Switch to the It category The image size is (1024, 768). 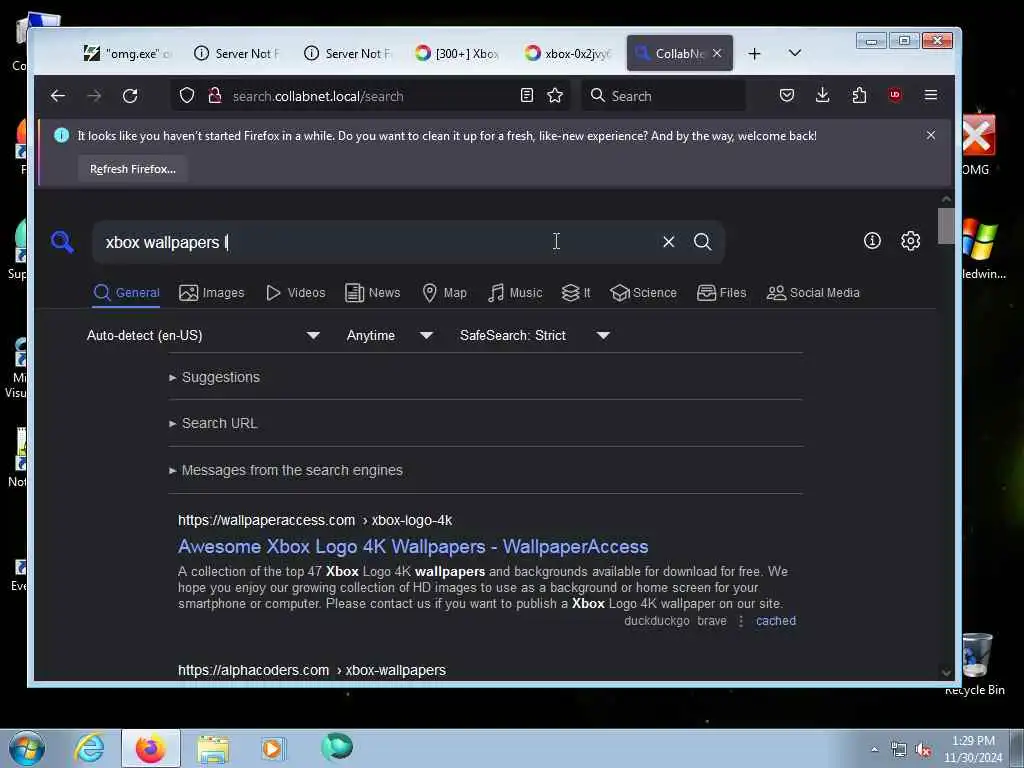point(576,293)
